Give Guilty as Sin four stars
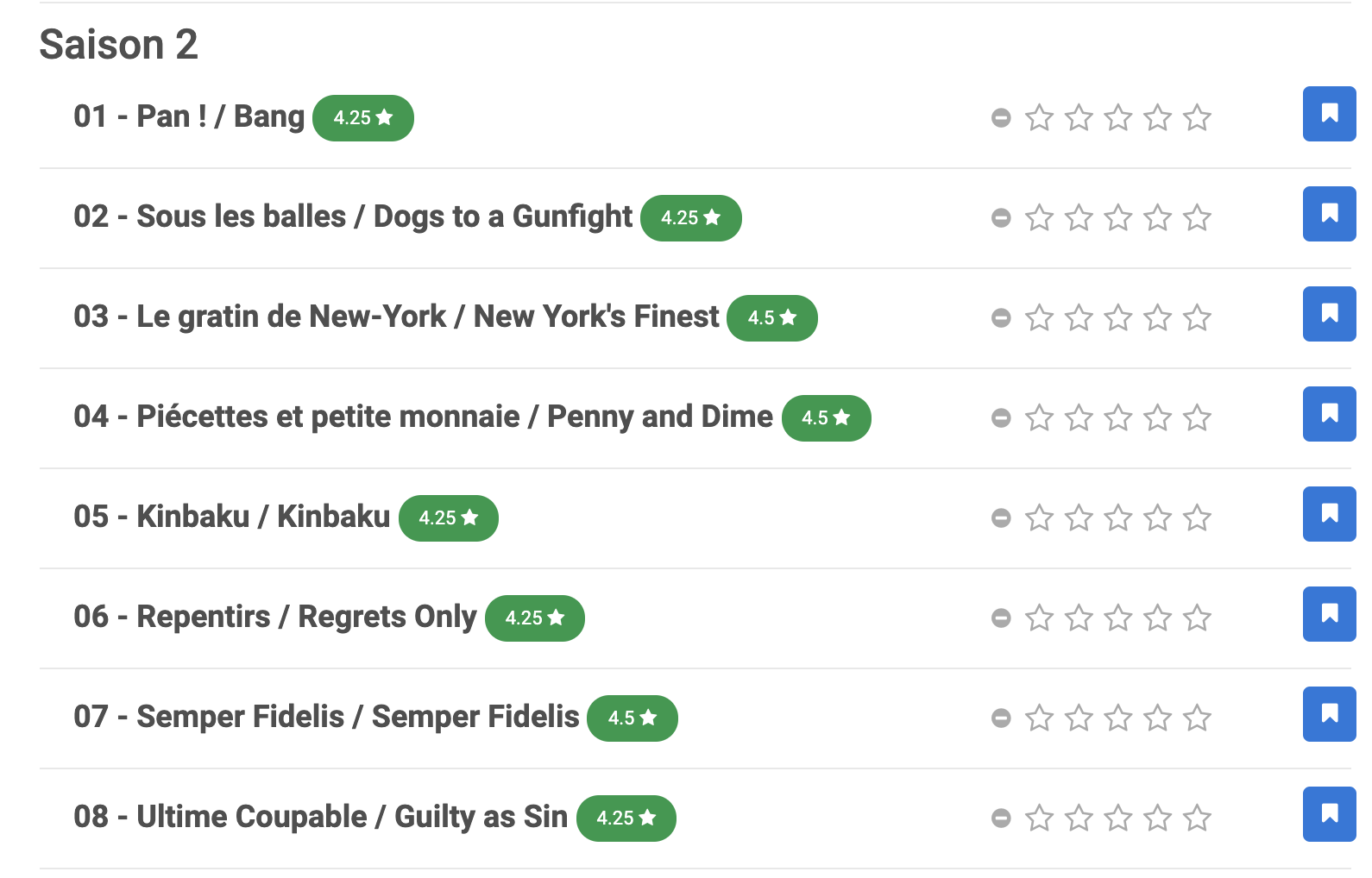The image size is (1372, 878). [x=1158, y=818]
